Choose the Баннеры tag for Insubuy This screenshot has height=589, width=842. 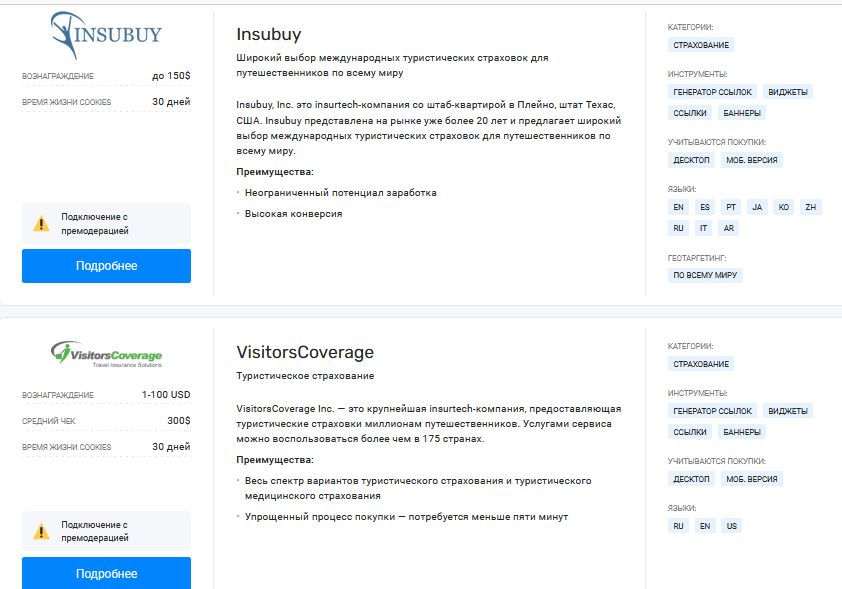click(742, 113)
